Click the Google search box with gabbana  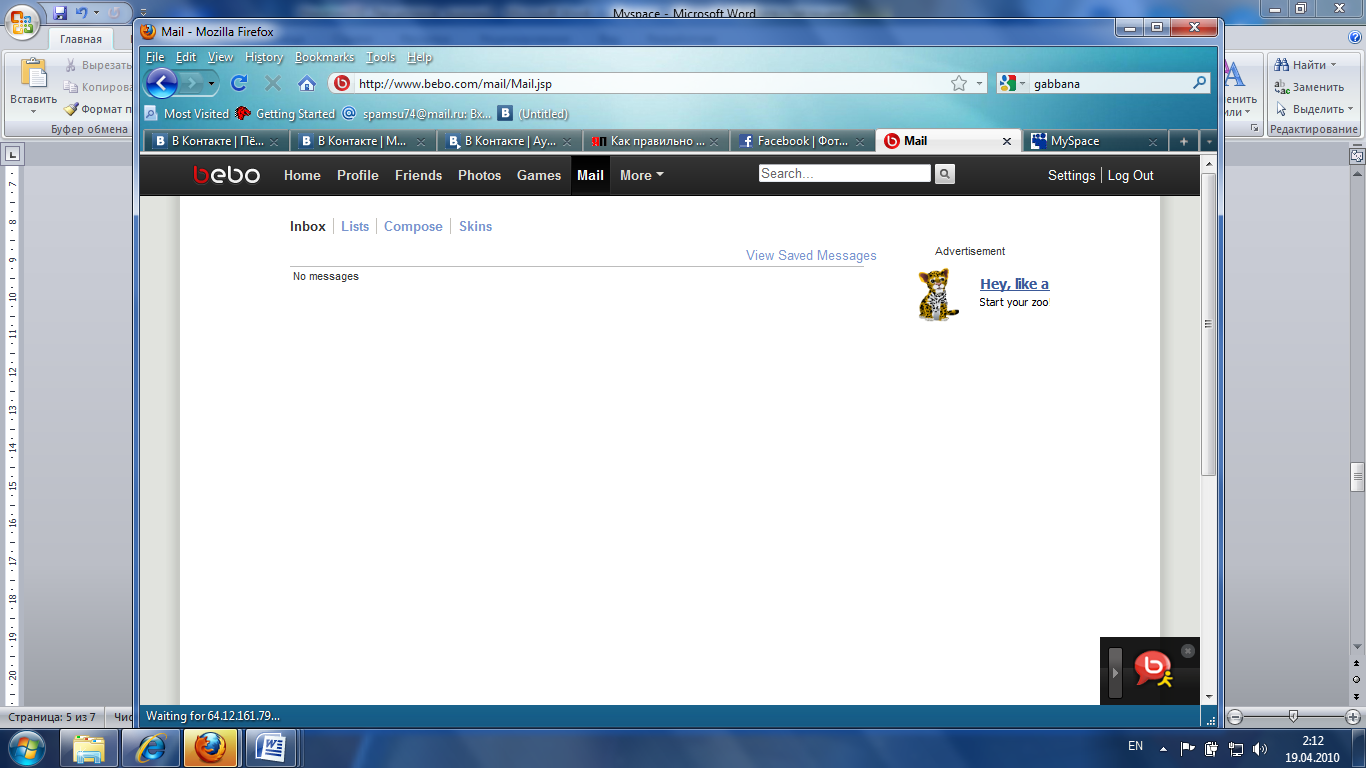1110,84
